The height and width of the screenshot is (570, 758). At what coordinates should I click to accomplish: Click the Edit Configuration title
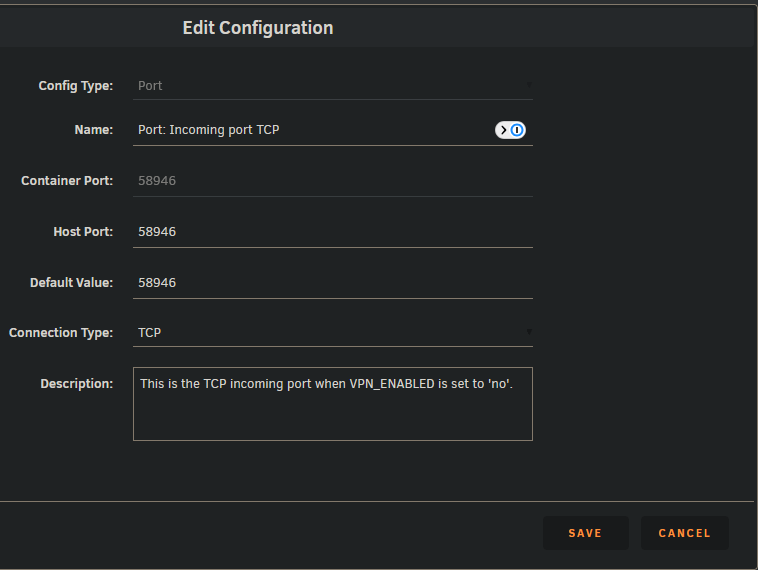pos(258,28)
